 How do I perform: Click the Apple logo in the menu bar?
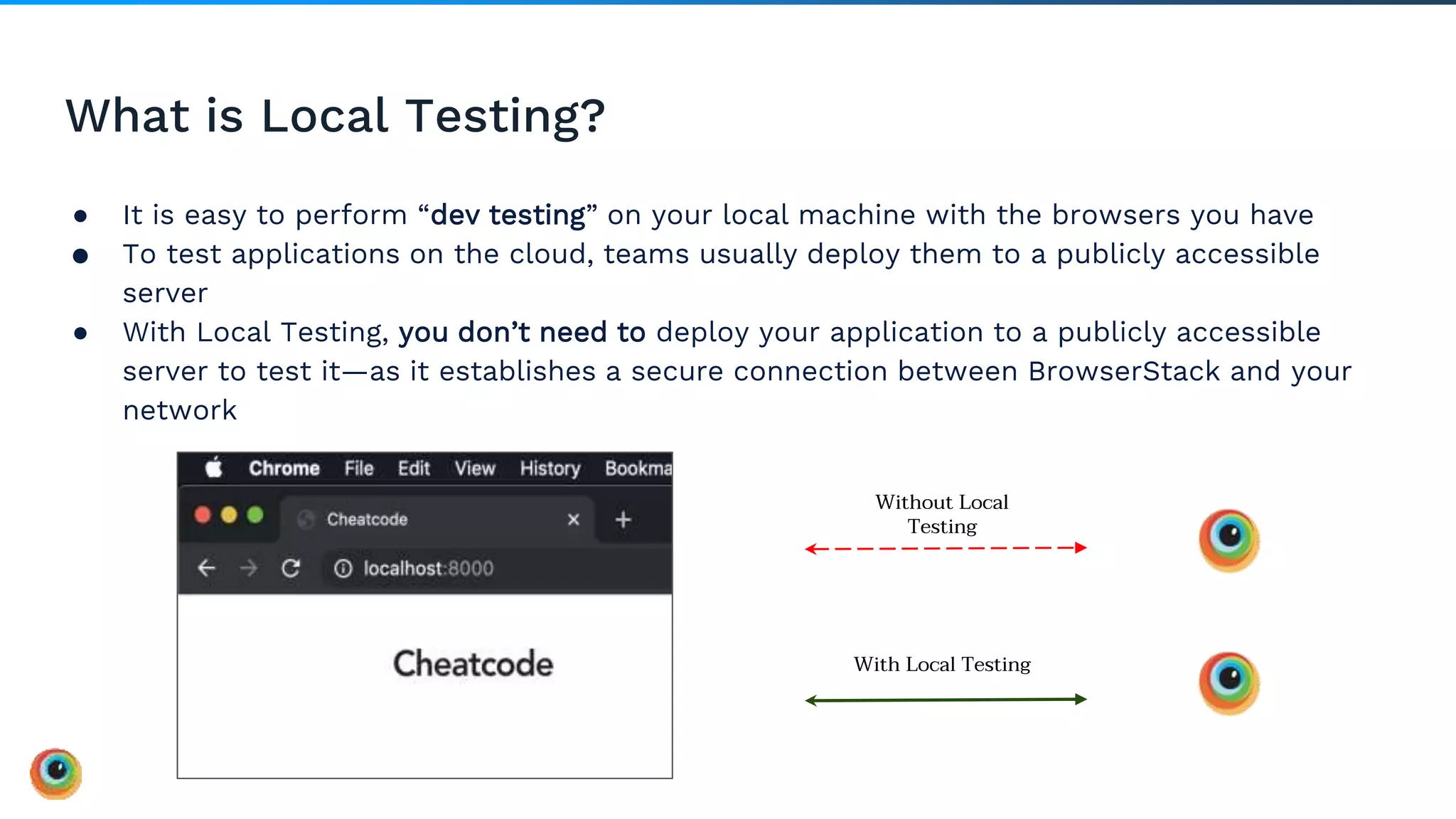pos(214,468)
